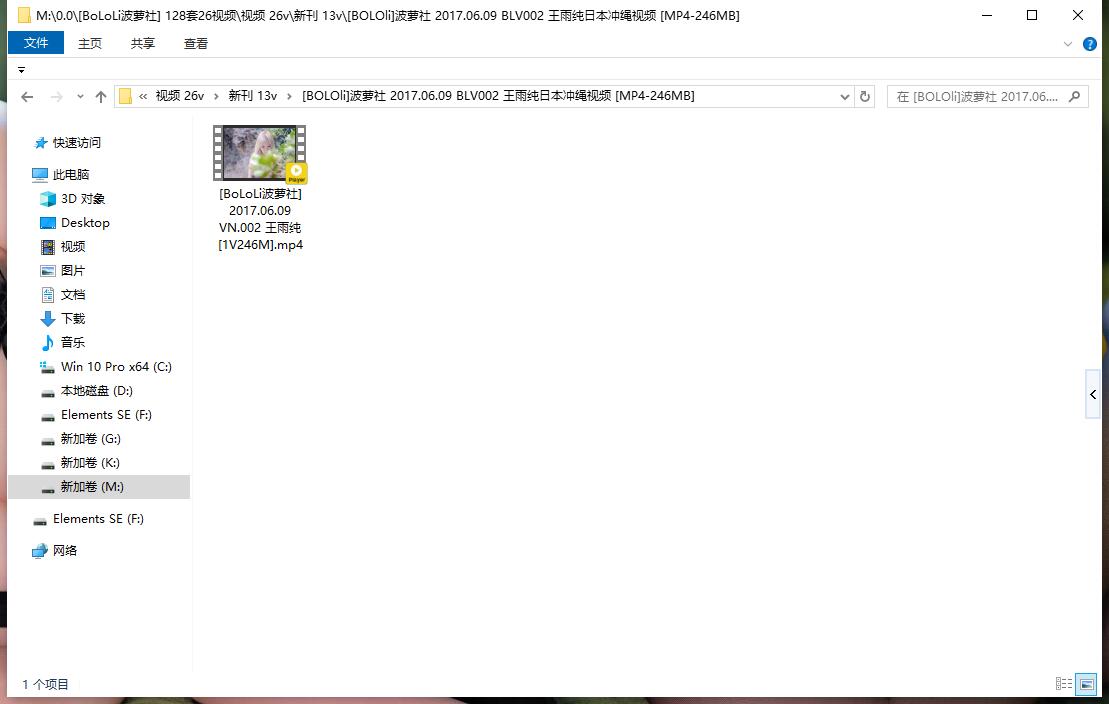This screenshot has height=704, width=1109.
Task: Select the 3D 对象 folder icon
Action: point(48,199)
